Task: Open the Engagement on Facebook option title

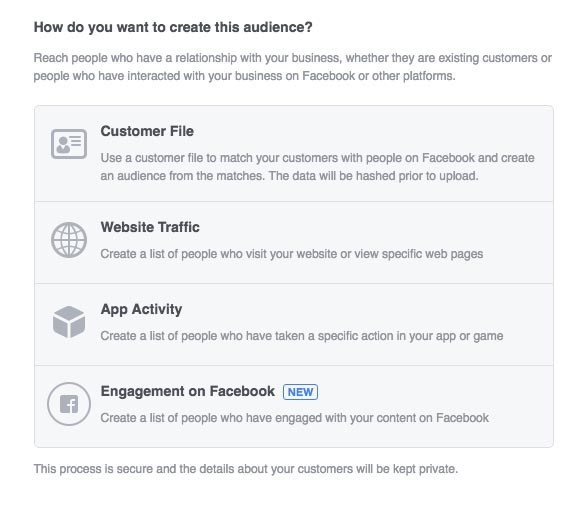Action: tap(188, 391)
